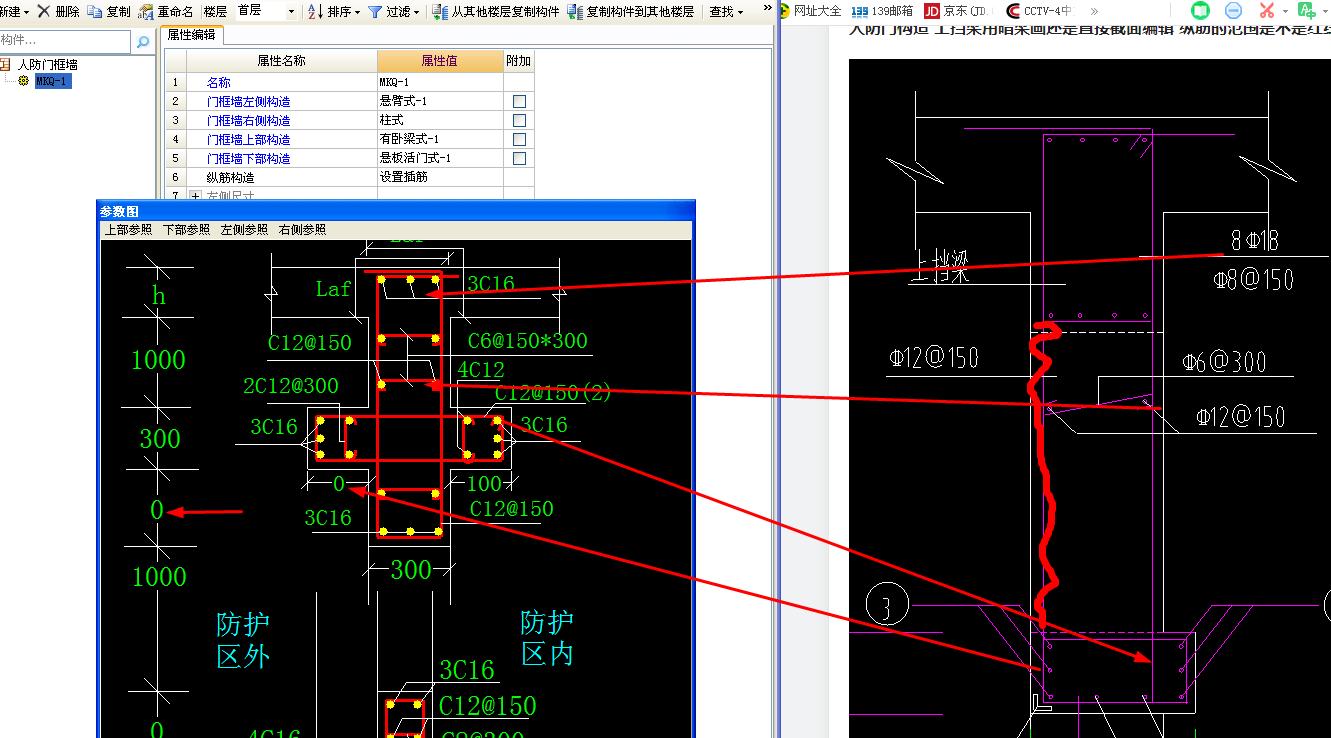The height and width of the screenshot is (738, 1331).
Task: Click C12@150(2) label in 参数图
Action: click(553, 393)
